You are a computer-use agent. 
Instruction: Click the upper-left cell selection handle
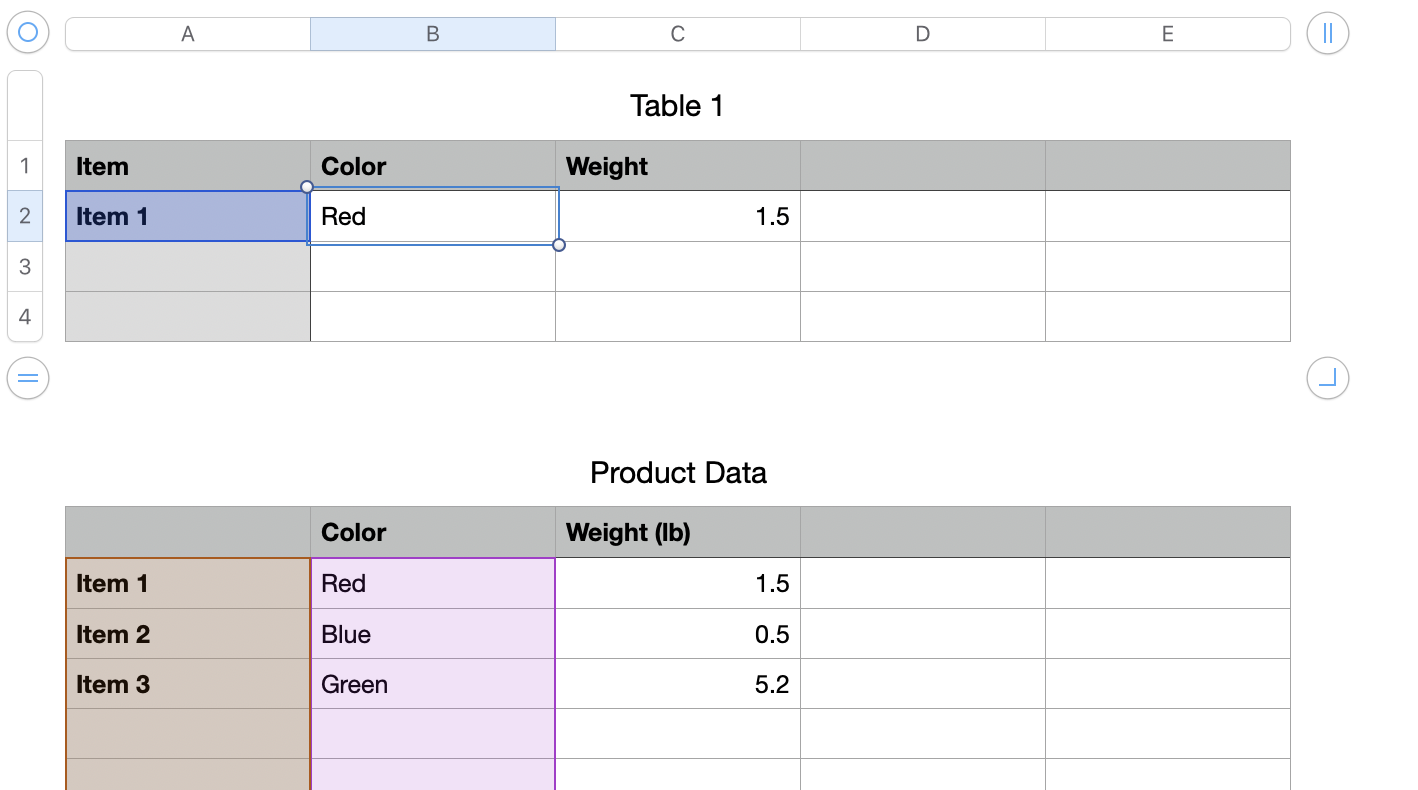(307, 187)
